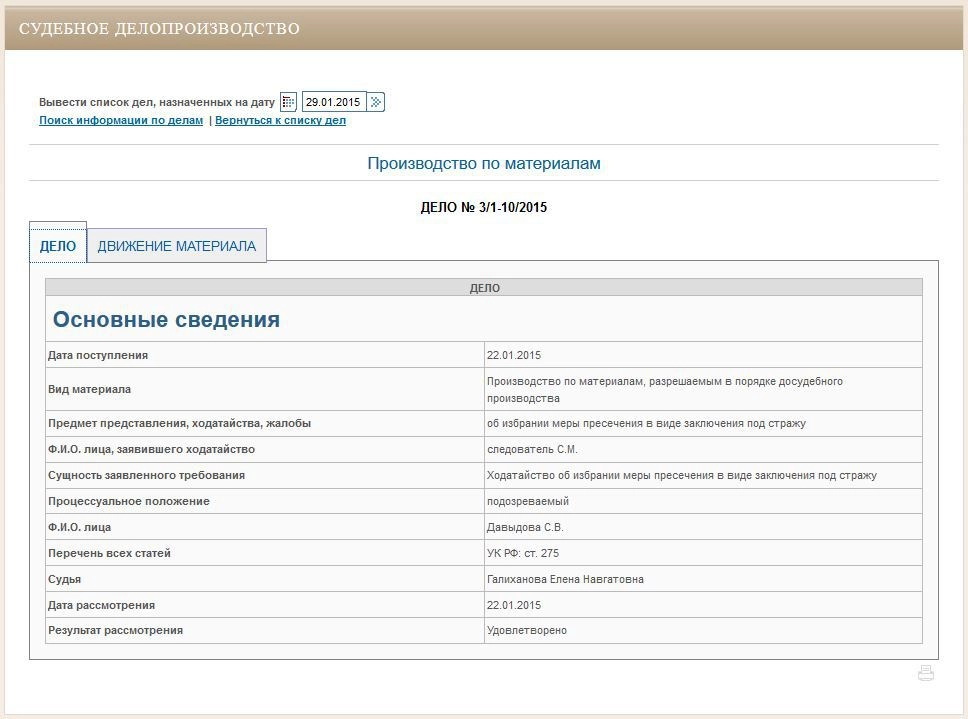Click the 'Основные сведения' section heading
This screenshot has height=719, width=968.
(x=166, y=320)
